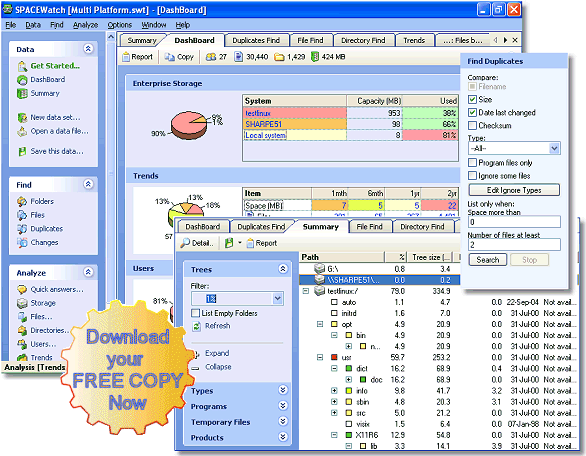Click the Duplicates icon under Find
Screen dimensions: 586x456
click(x=22, y=229)
